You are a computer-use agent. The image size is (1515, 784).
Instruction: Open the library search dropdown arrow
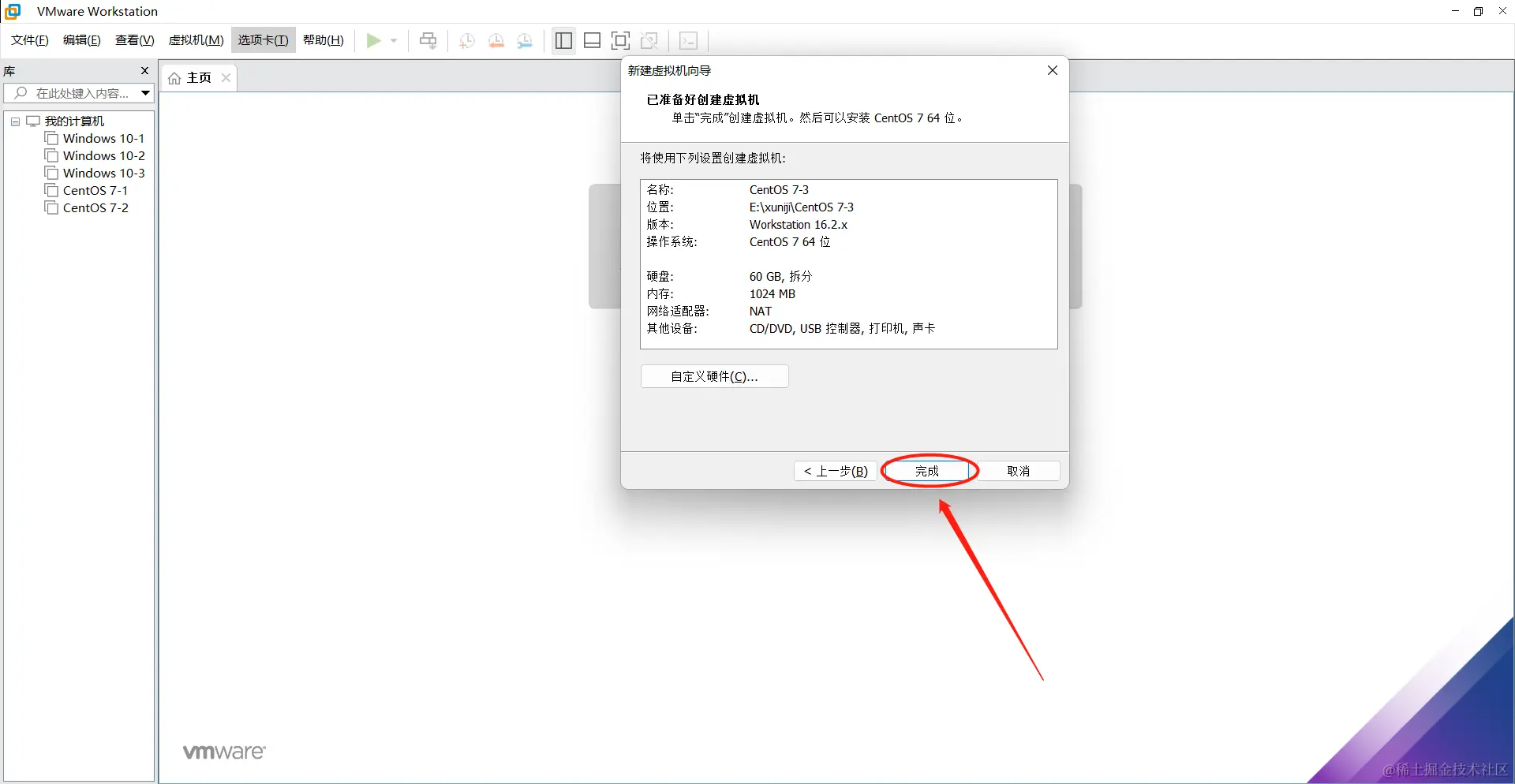(145, 93)
